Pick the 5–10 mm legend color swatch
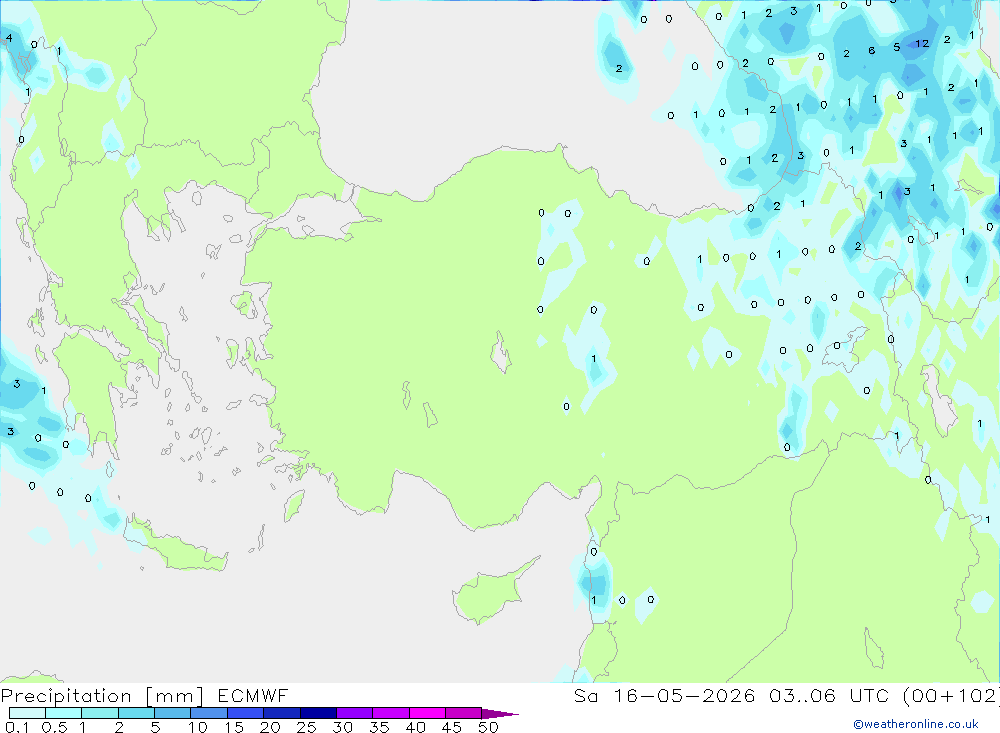The image size is (1000, 733). [x=173, y=713]
